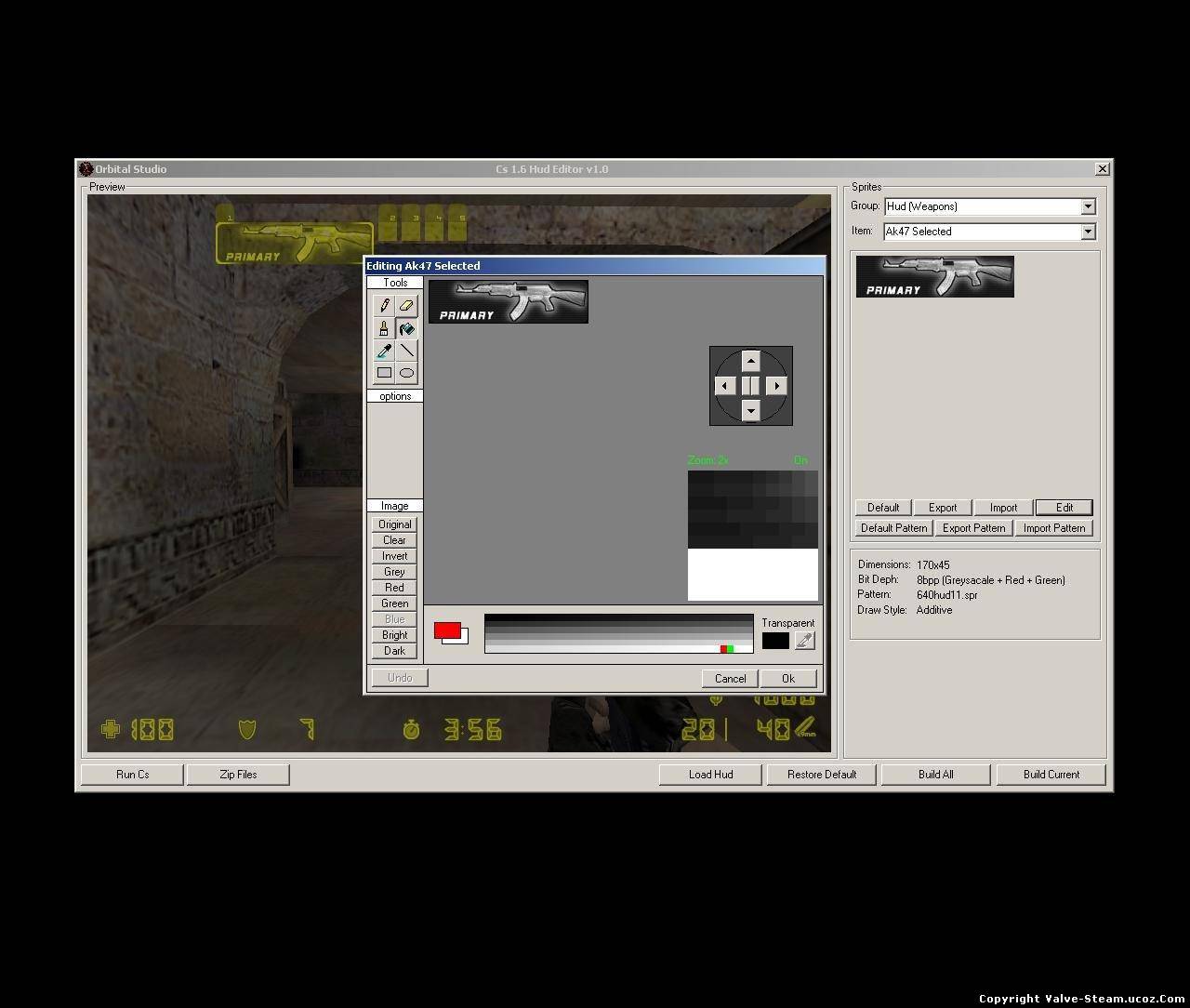Click the Default sprite button
The height and width of the screenshot is (1008, 1190).
[883, 508]
